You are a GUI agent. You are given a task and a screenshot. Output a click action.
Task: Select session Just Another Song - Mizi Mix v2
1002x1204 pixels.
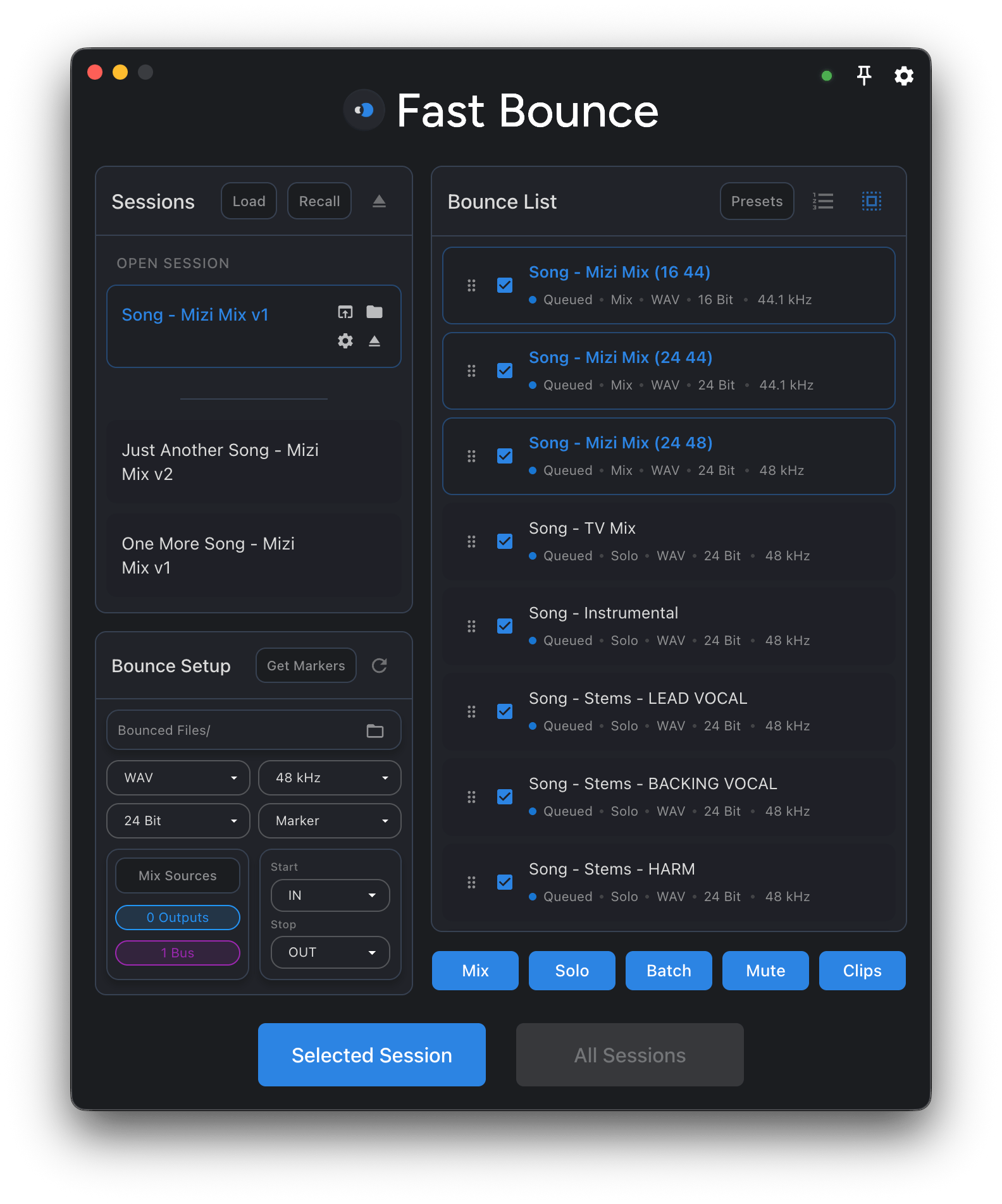254,462
